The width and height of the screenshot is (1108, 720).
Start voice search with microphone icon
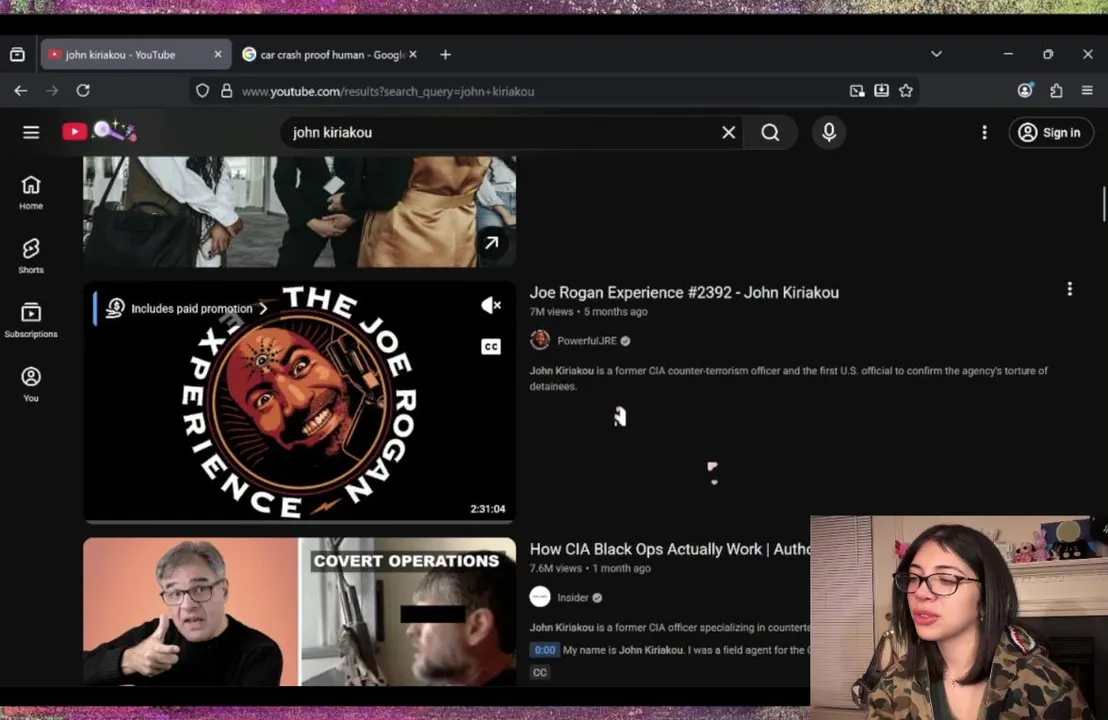[829, 132]
